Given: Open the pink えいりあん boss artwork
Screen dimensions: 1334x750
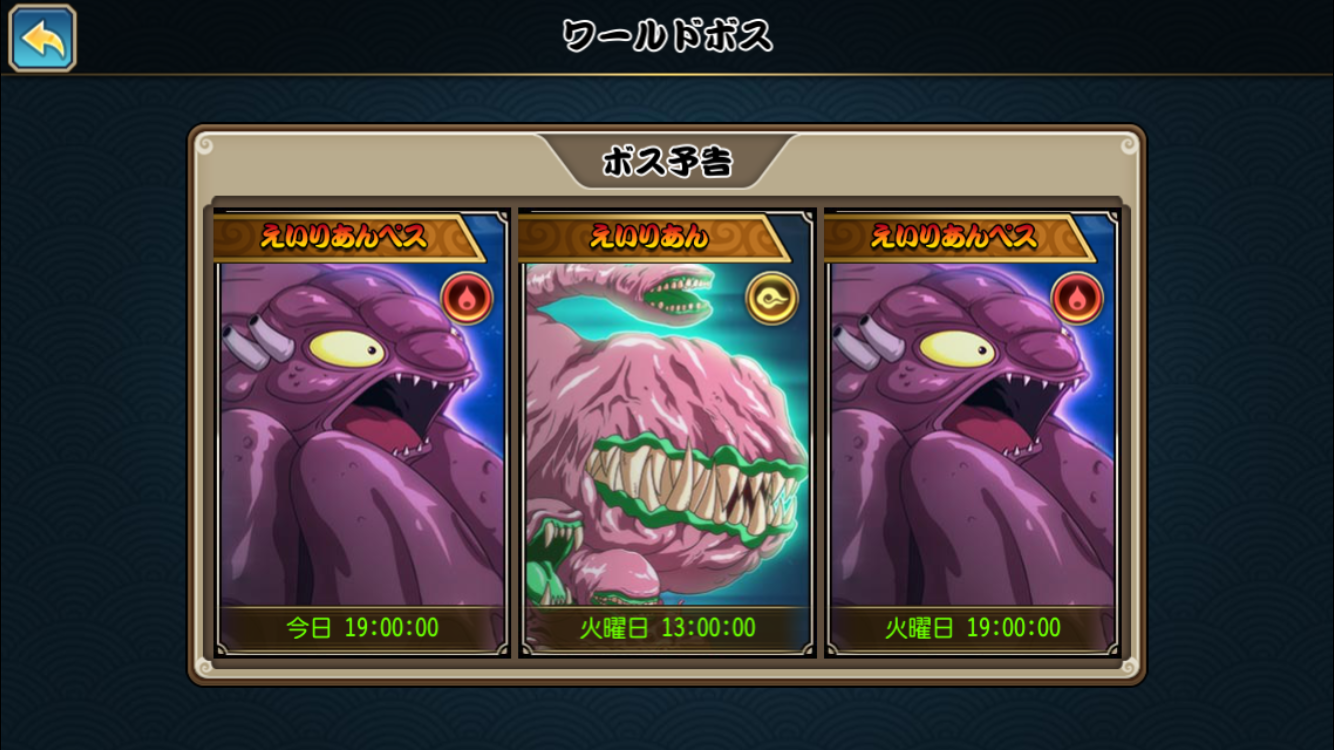Looking at the screenshot, I should (x=667, y=435).
